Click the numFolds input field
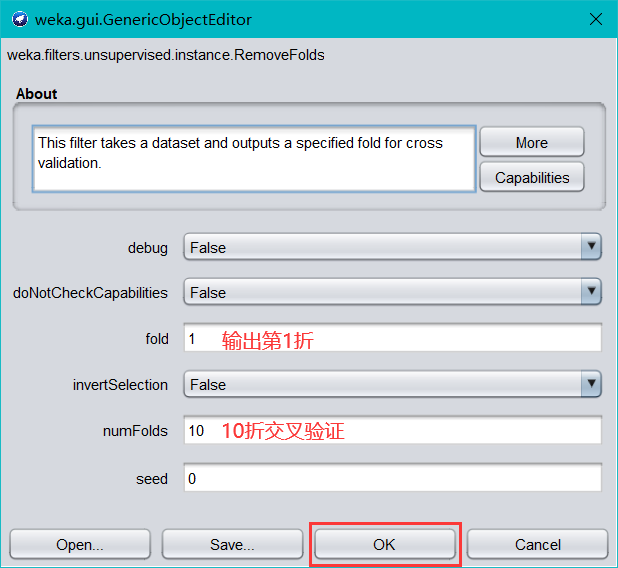The height and width of the screenshot is (568, 618). [393, 430]
